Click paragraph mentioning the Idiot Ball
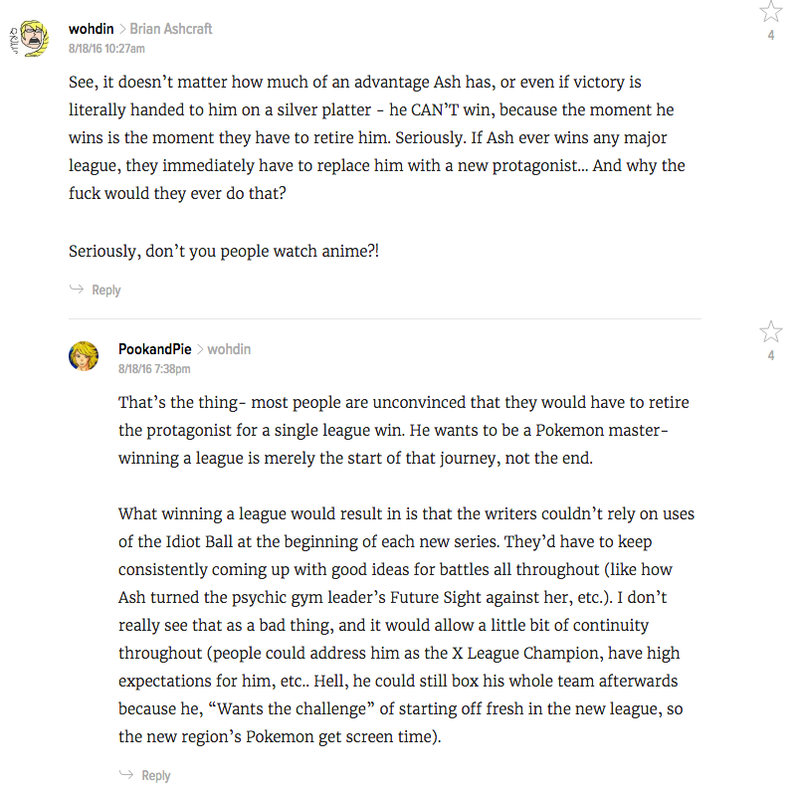This screenshot has height=794, width=800. point(407,625)
